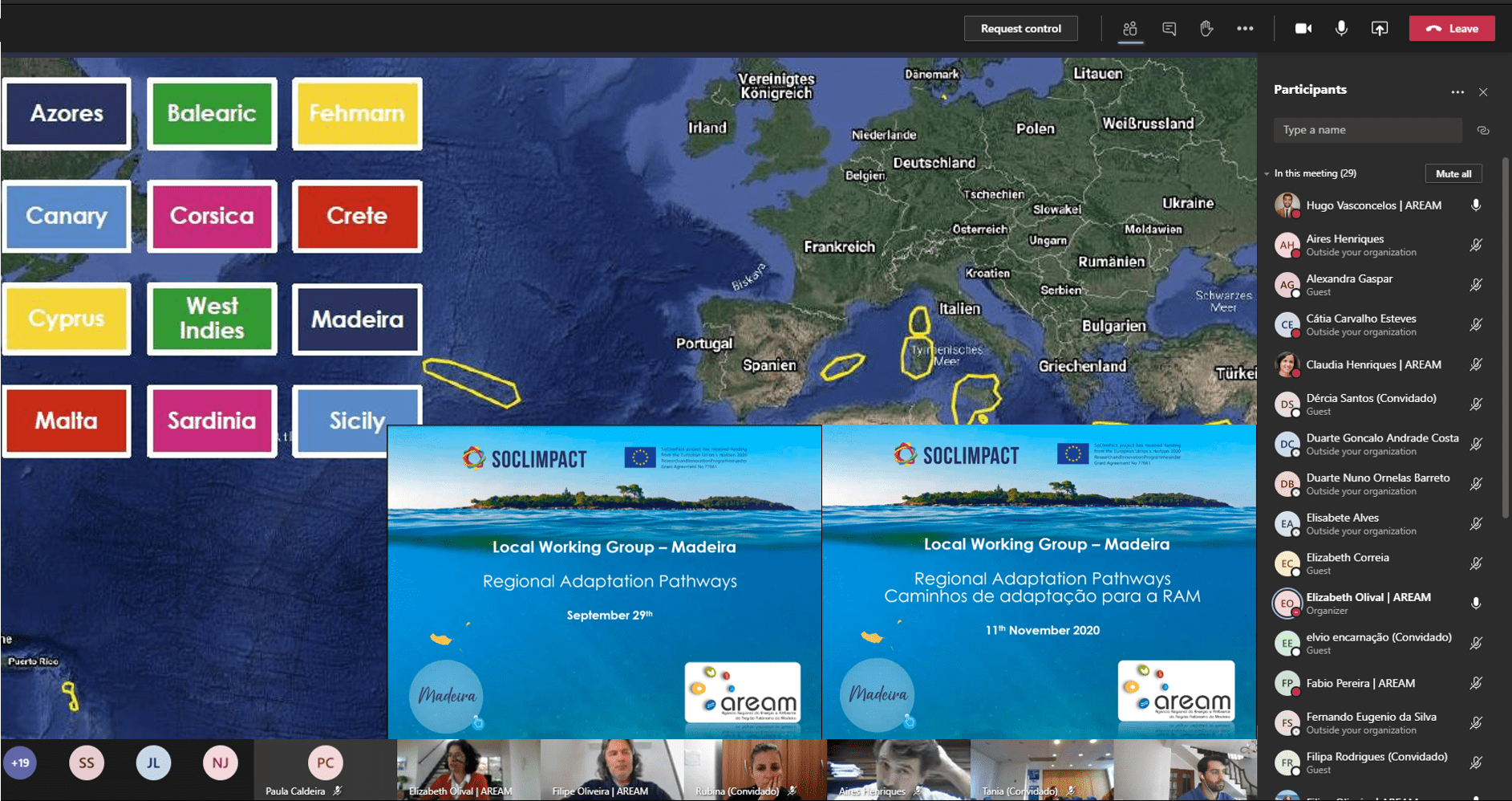Click the red Leave button
Image resolution: width=1512 pixels, height=801 pixels.
(x=1452, y=29)
